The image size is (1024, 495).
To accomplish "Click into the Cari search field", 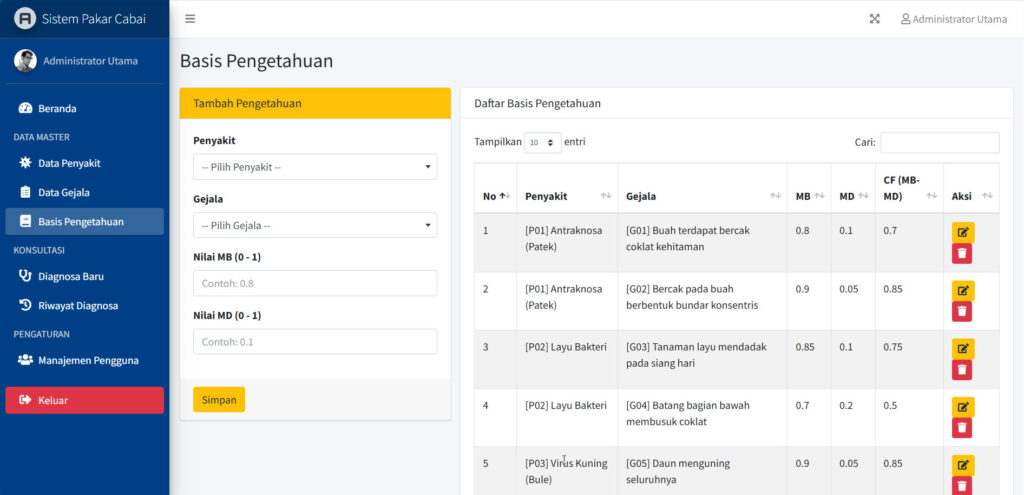I will (x=939, y=143).
